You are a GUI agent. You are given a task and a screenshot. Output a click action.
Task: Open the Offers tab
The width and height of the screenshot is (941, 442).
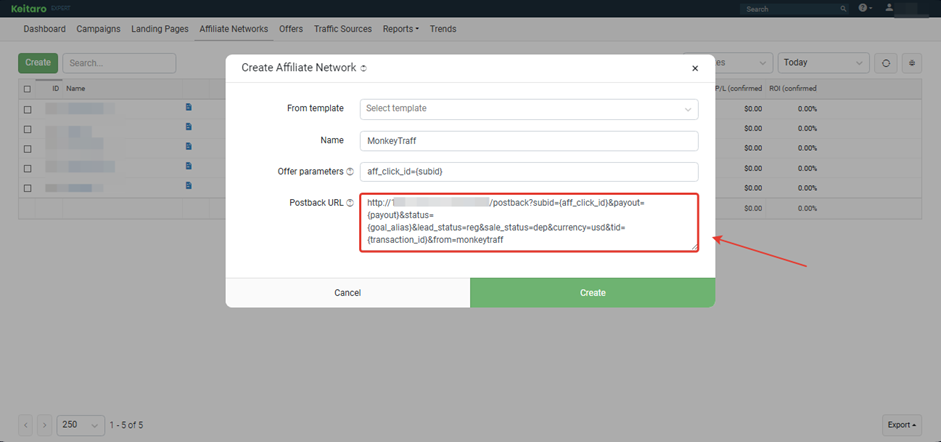pos(291,29)
